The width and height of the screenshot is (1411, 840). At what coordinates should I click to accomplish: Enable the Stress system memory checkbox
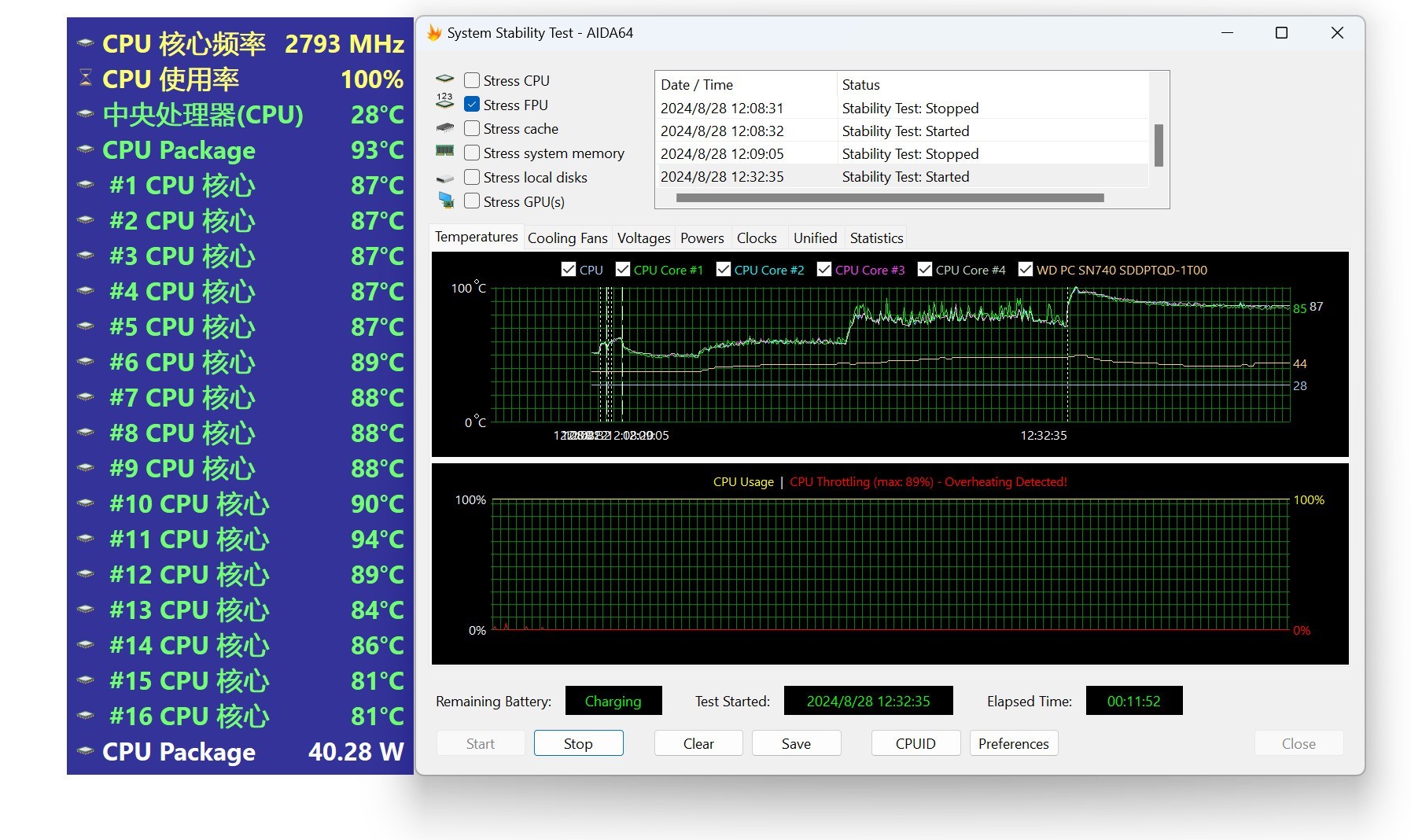click(472, 153)
